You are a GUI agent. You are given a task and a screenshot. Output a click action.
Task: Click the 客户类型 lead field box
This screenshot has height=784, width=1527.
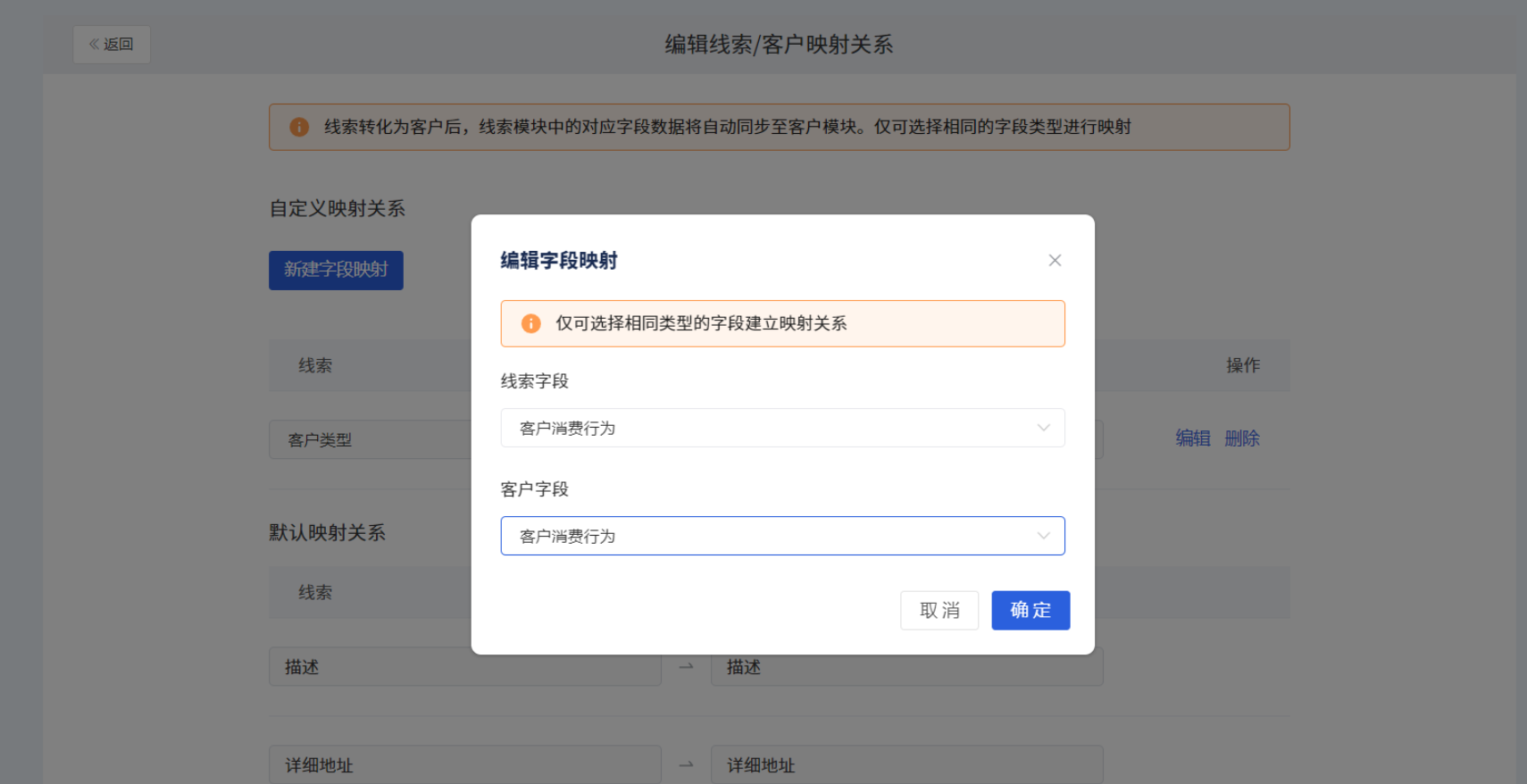point(371,439)
